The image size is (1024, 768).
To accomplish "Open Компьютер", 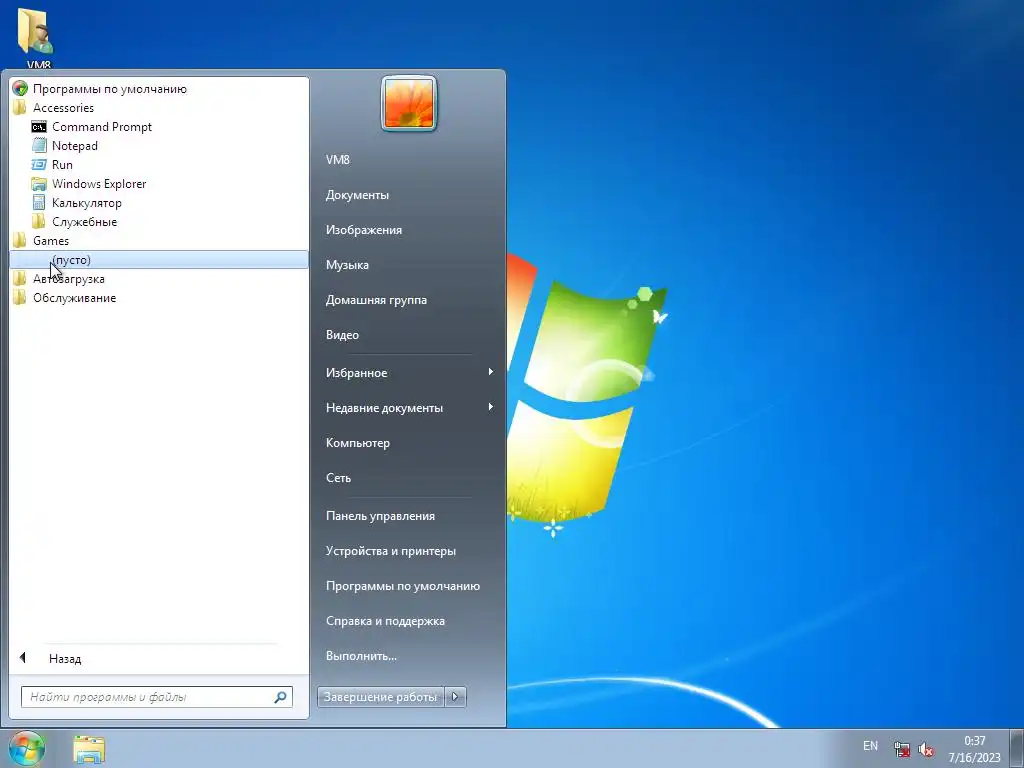I will point(357,443).
